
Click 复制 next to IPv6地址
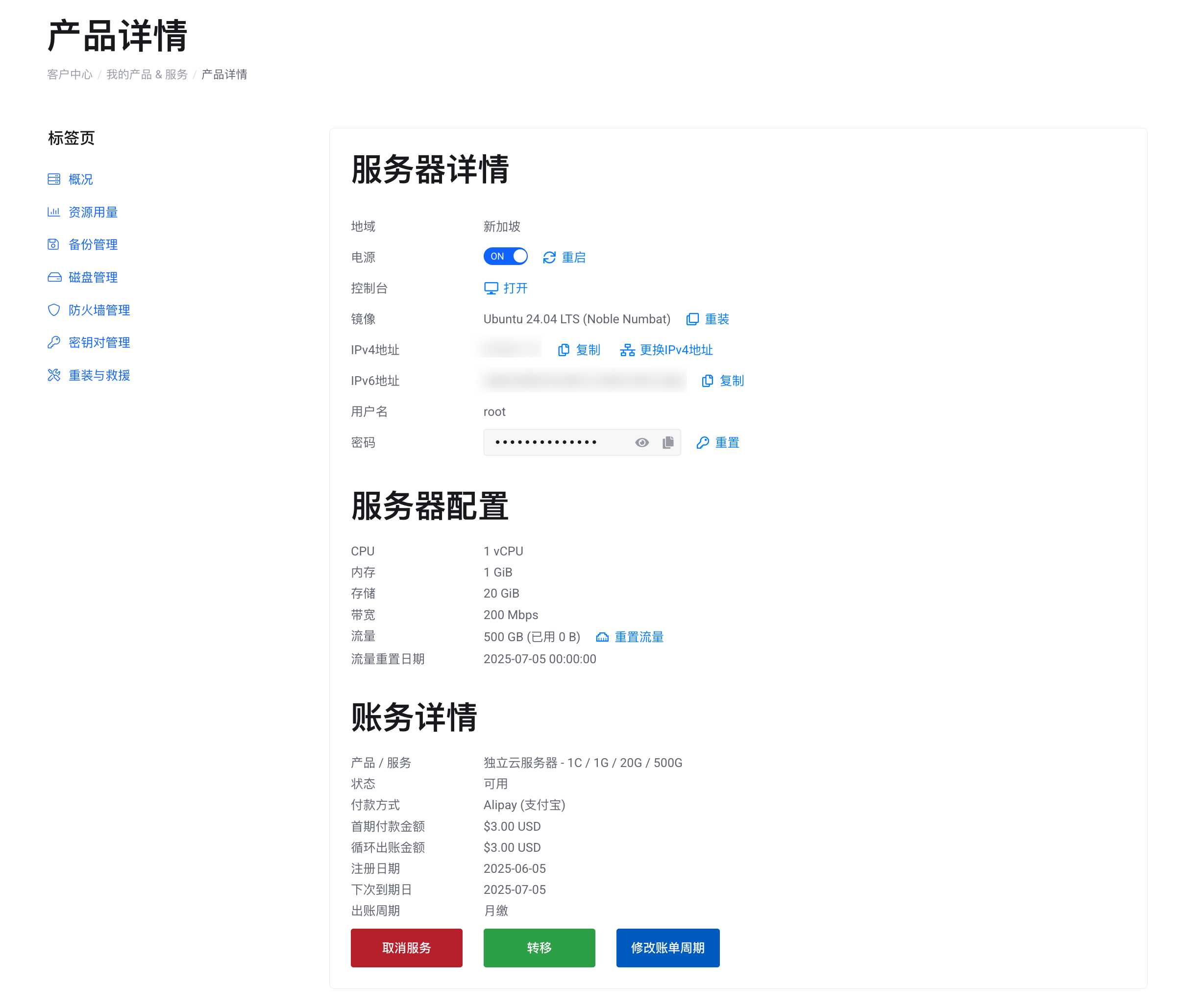point(732,381)
